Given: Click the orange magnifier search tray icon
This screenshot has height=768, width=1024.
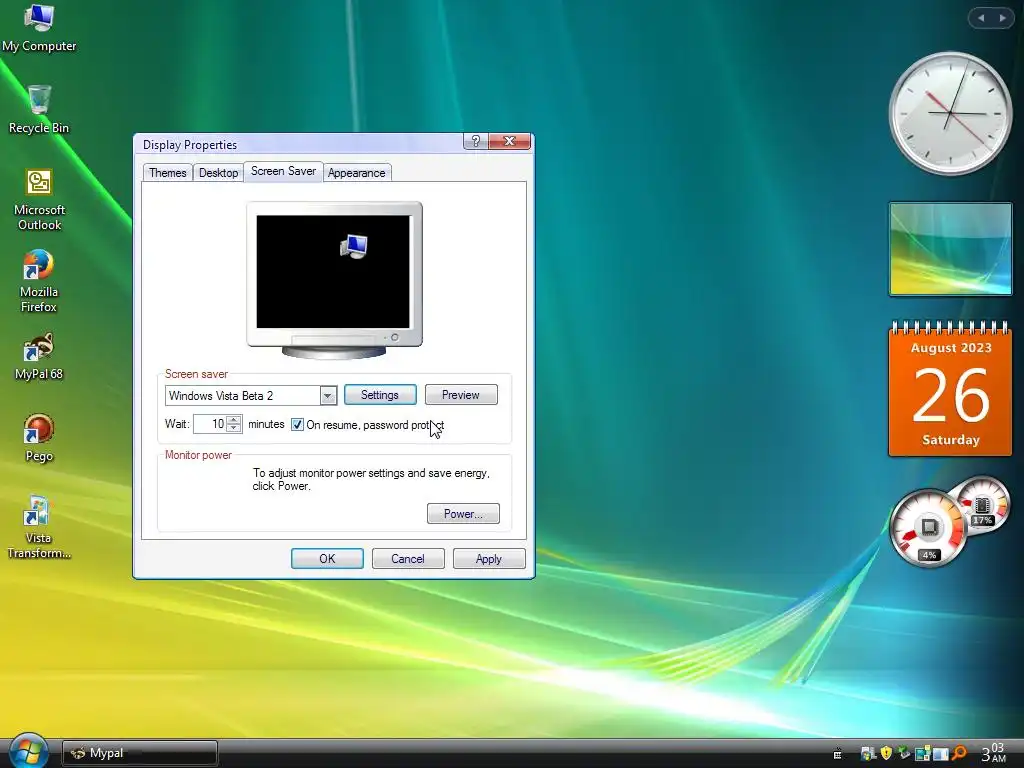Looking at the screenshot, I should tap(959, 753).
